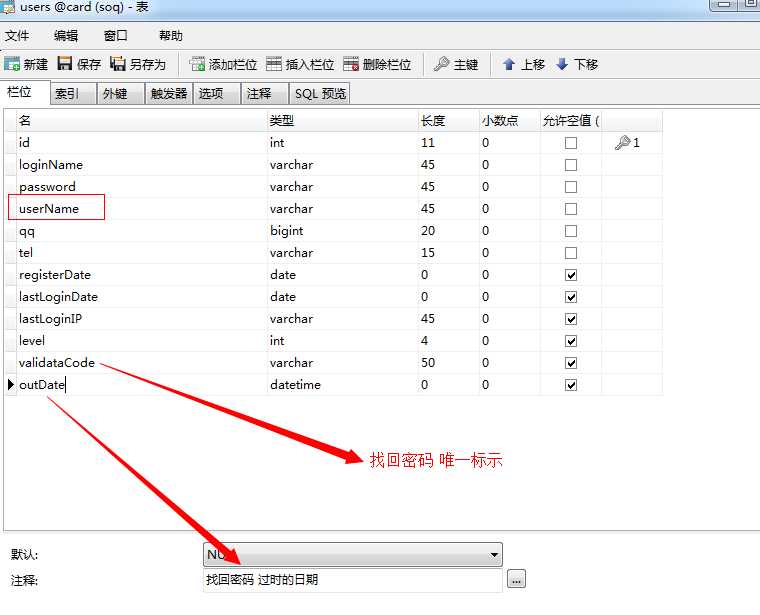Select the level field name cell
This screenshot has width=760, height=615.
coord(142,341)
